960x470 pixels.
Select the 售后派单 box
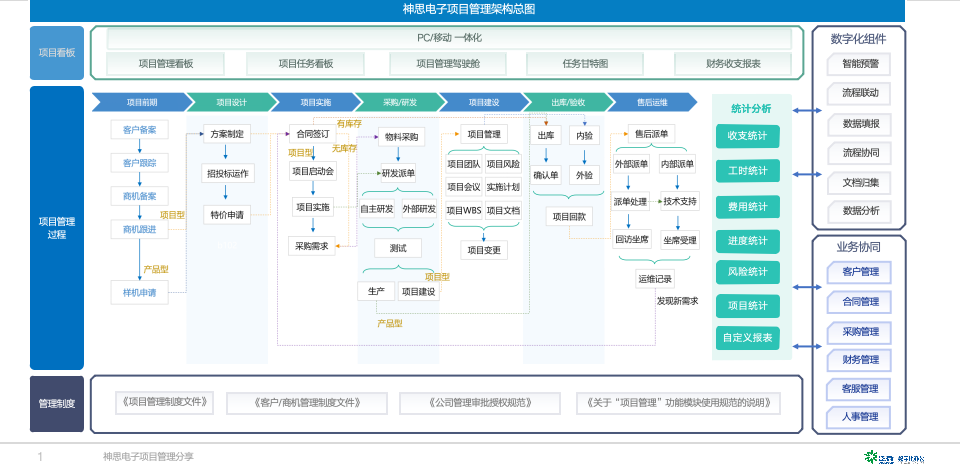(x=651, y=133)
